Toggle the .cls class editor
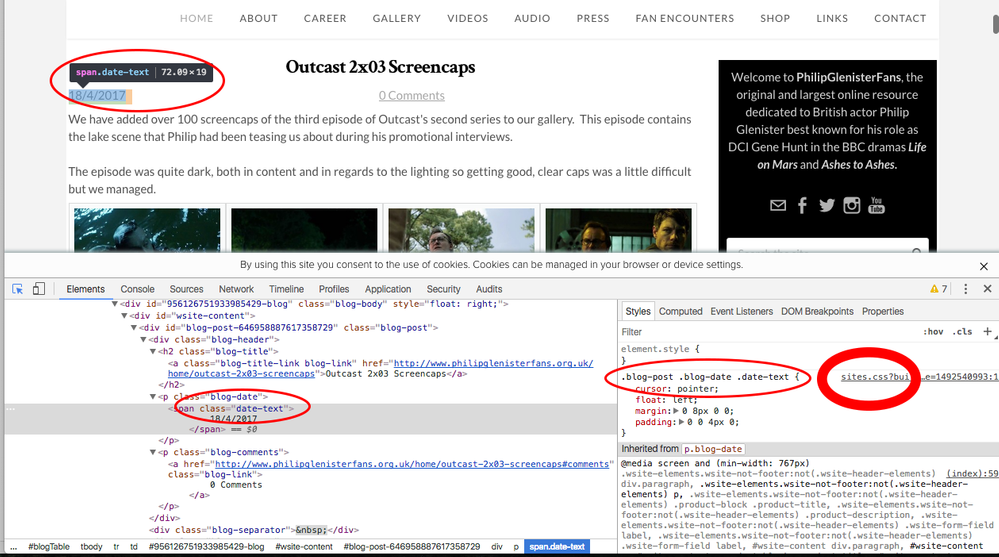Screen dimensions: 999x557 [x=962, y=331]
